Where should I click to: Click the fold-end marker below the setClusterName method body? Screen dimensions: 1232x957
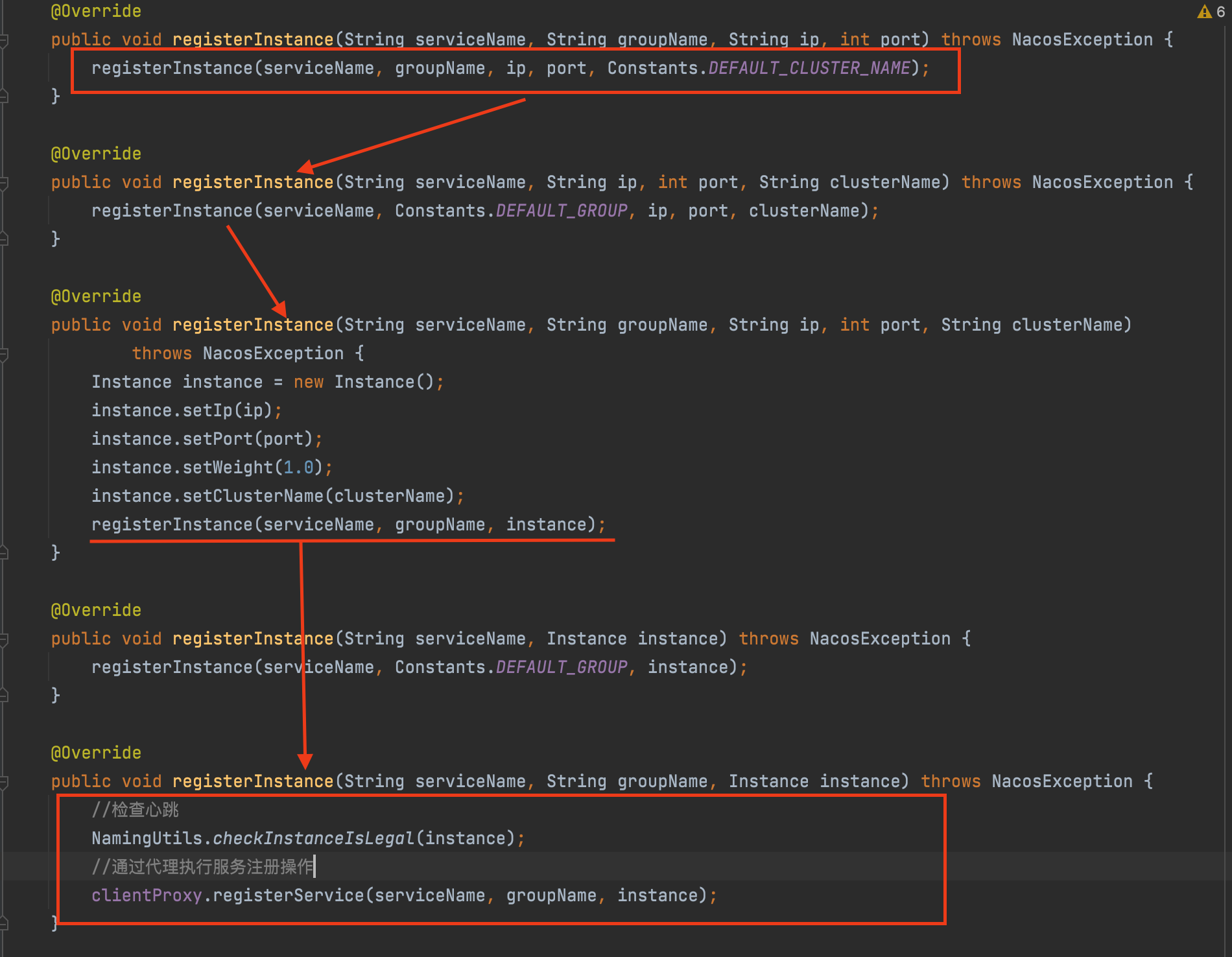pos(4,552)
